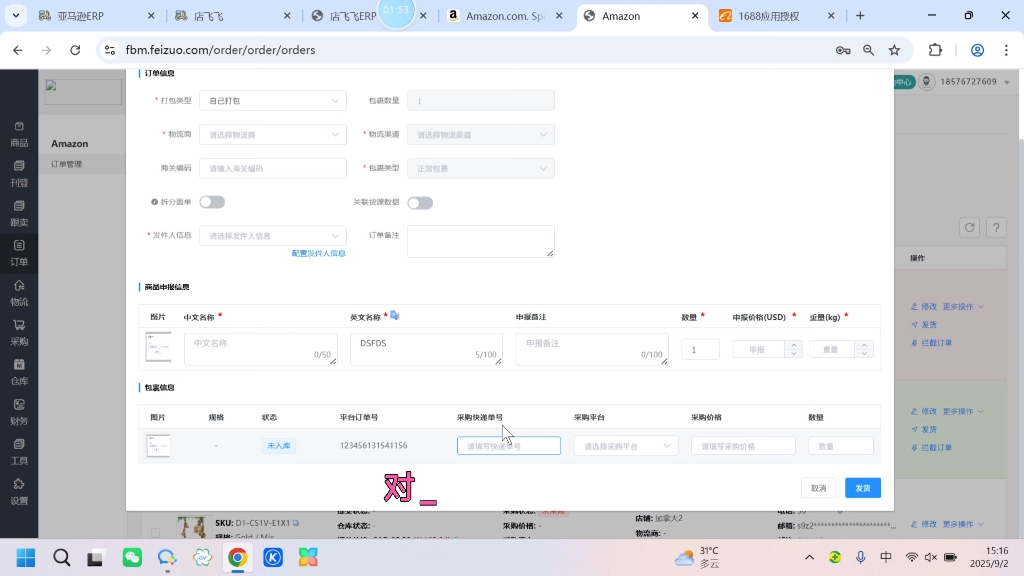
Task: Click the 未入库 status tag
Action: (x=279, y=445)
